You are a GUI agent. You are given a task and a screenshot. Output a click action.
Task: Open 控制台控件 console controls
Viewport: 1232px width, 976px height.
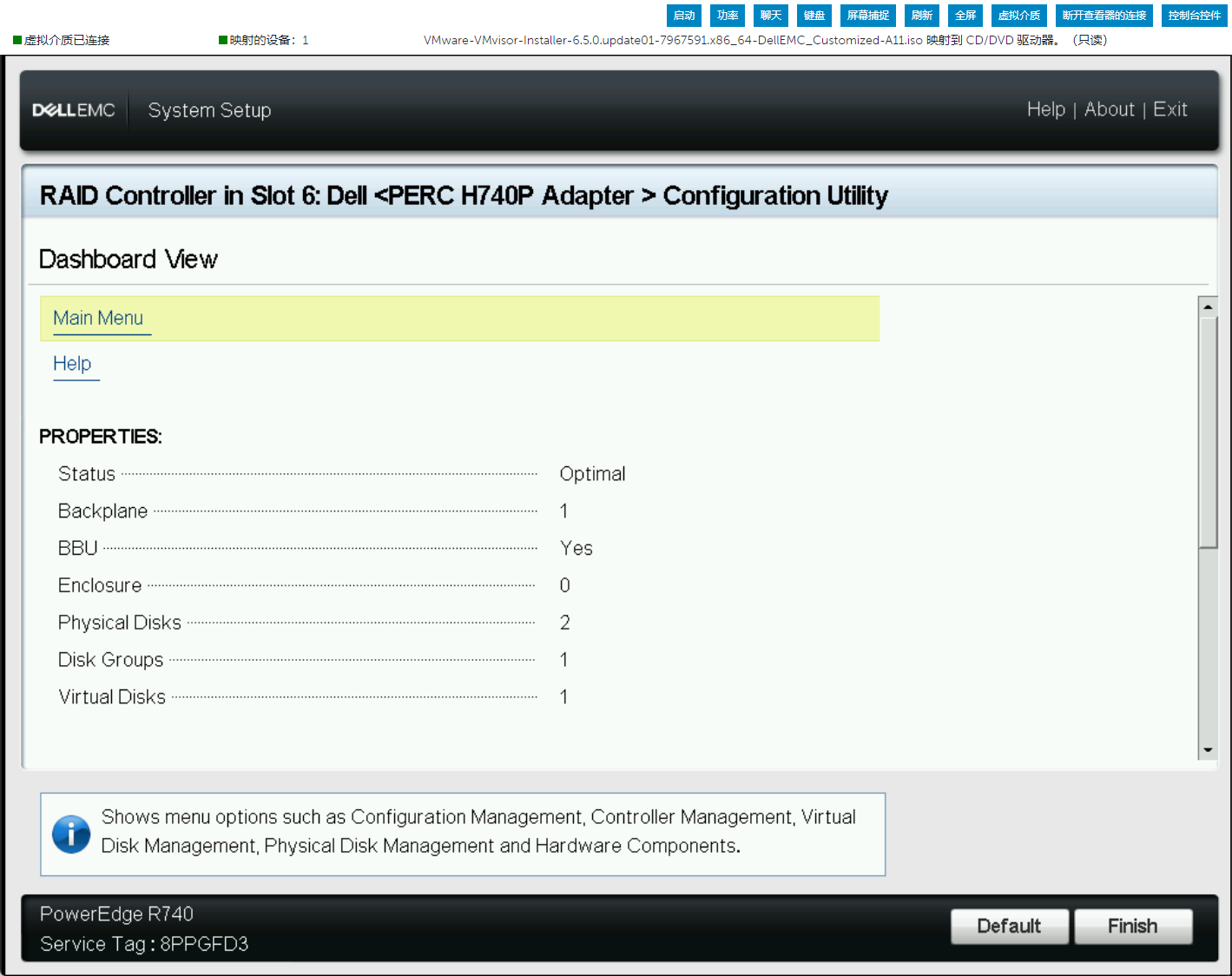click(x=1195, y=16)
